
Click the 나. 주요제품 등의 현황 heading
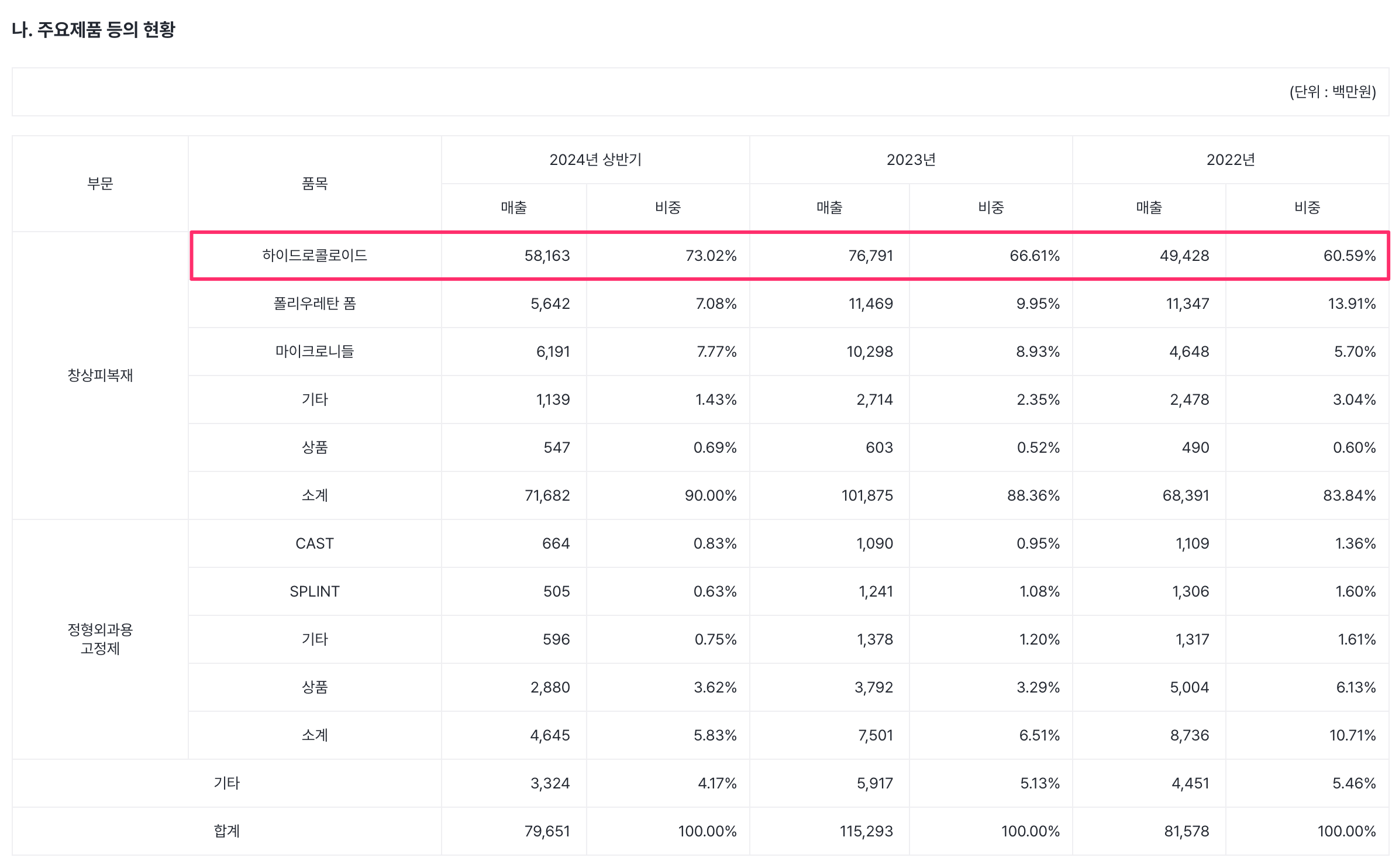coord(94,29)
